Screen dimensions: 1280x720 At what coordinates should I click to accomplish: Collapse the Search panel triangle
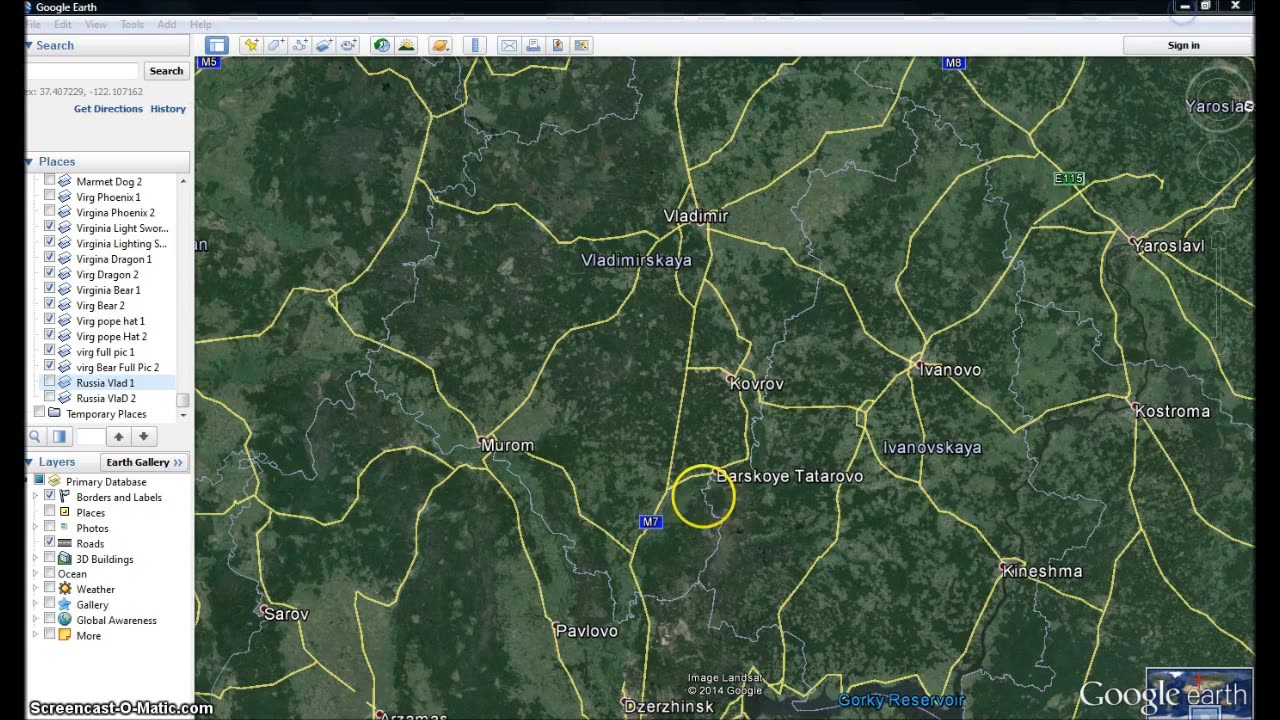[29, 45]
